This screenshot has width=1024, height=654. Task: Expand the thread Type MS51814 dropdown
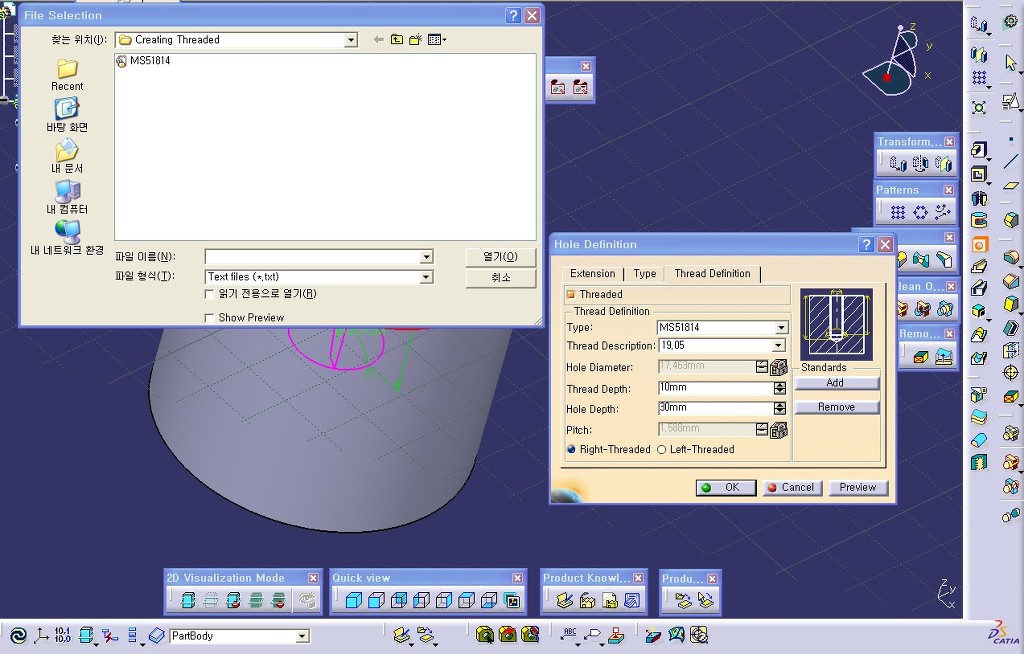[x=781, y=328]
